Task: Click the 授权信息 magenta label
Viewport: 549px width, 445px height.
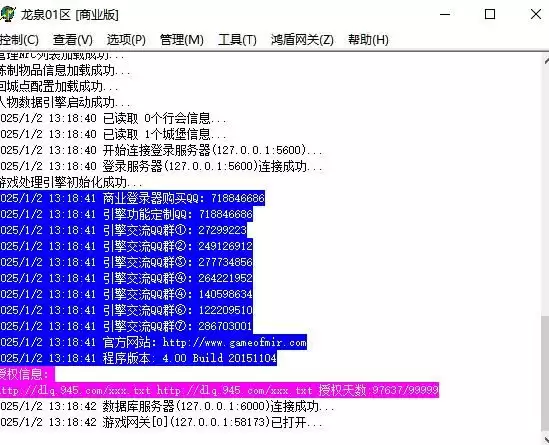Action: [27, 375]
